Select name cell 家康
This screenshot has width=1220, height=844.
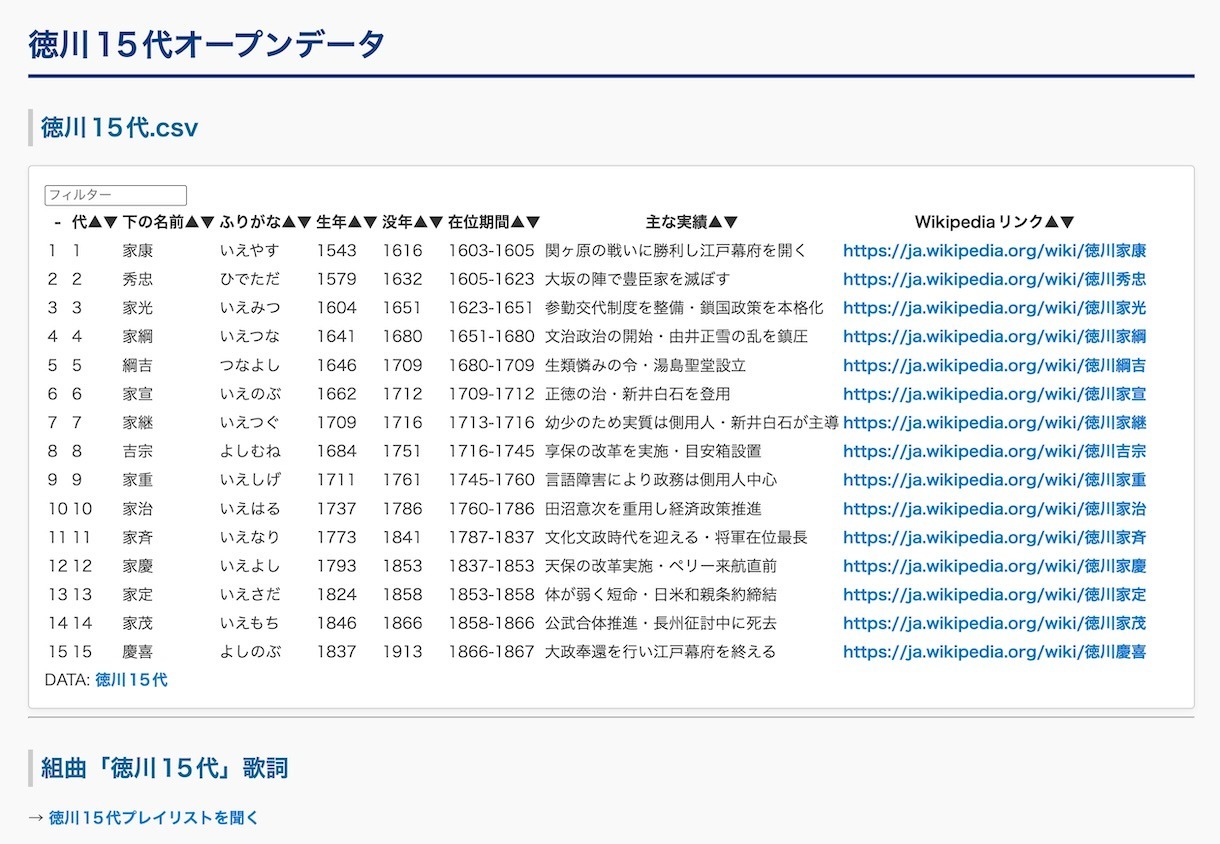coord(138,251)
